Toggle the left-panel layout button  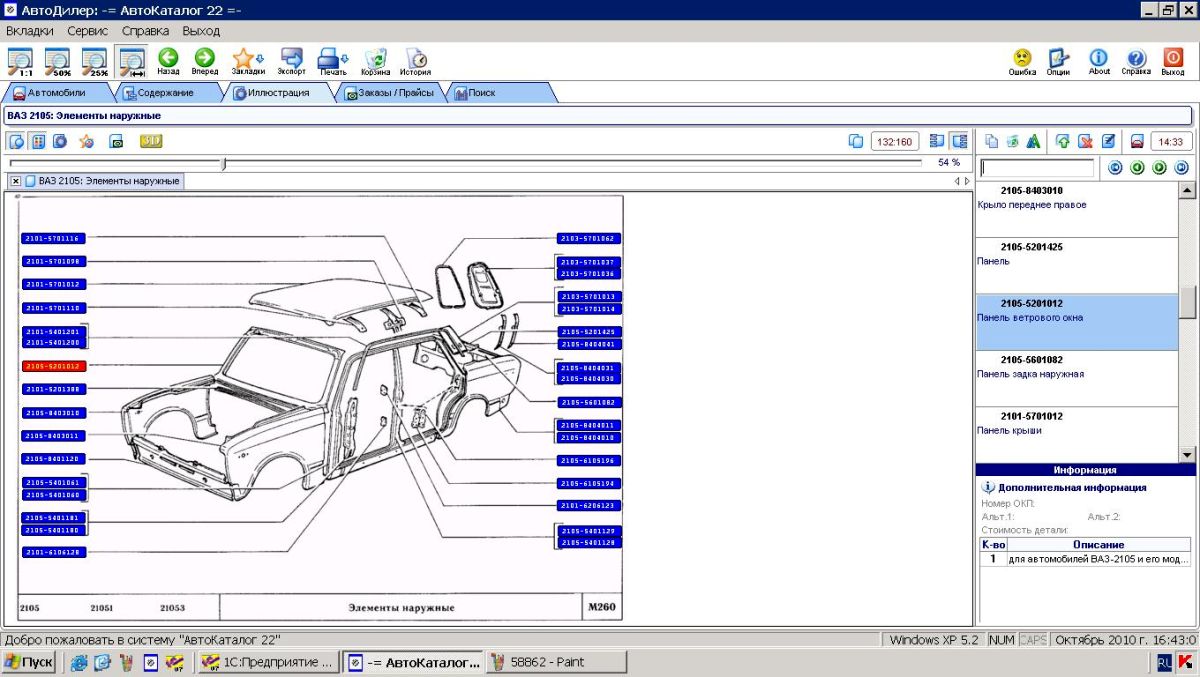pos(937,141)
